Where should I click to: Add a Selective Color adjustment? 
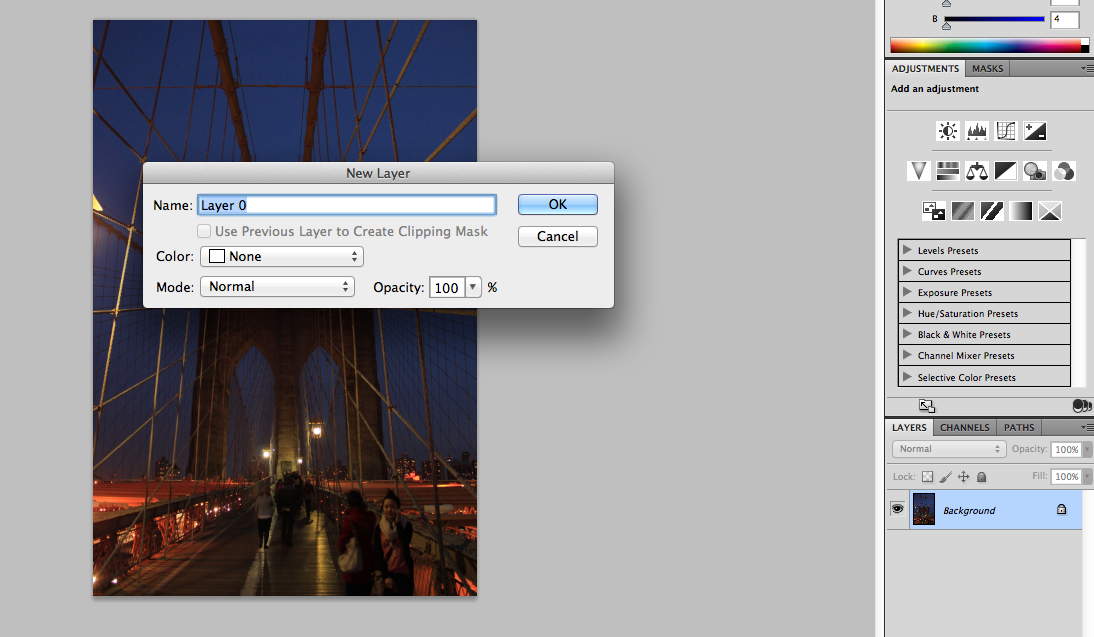[1049, 210]
